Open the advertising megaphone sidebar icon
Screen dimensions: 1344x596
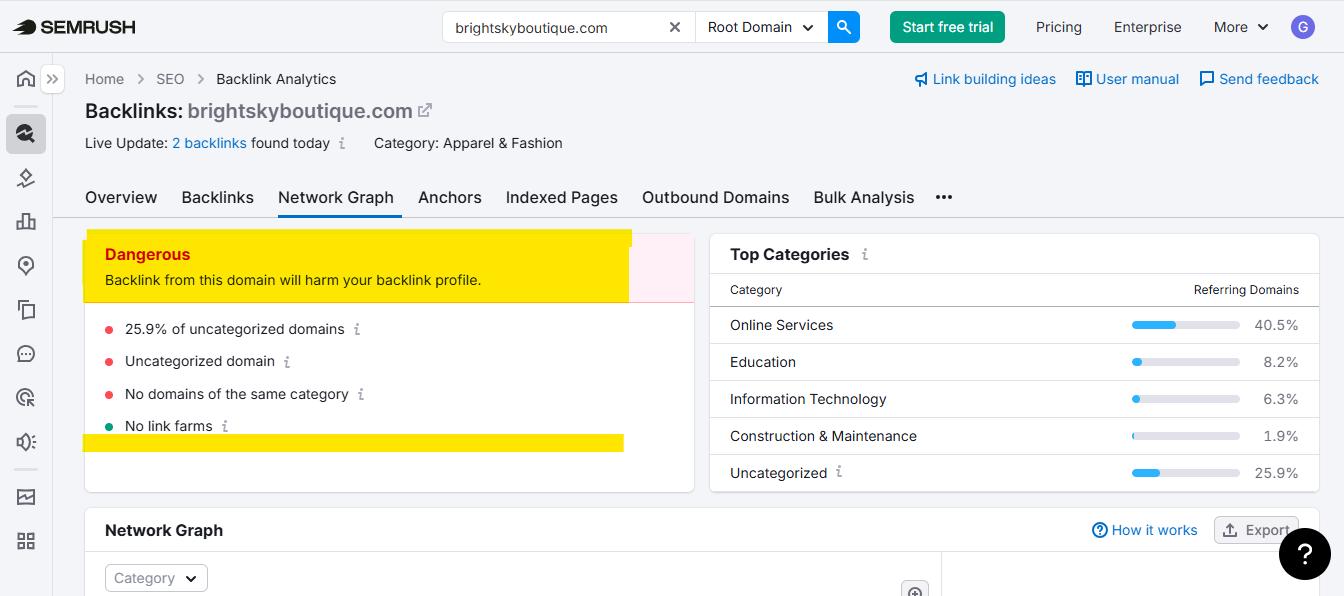[26, 441]
